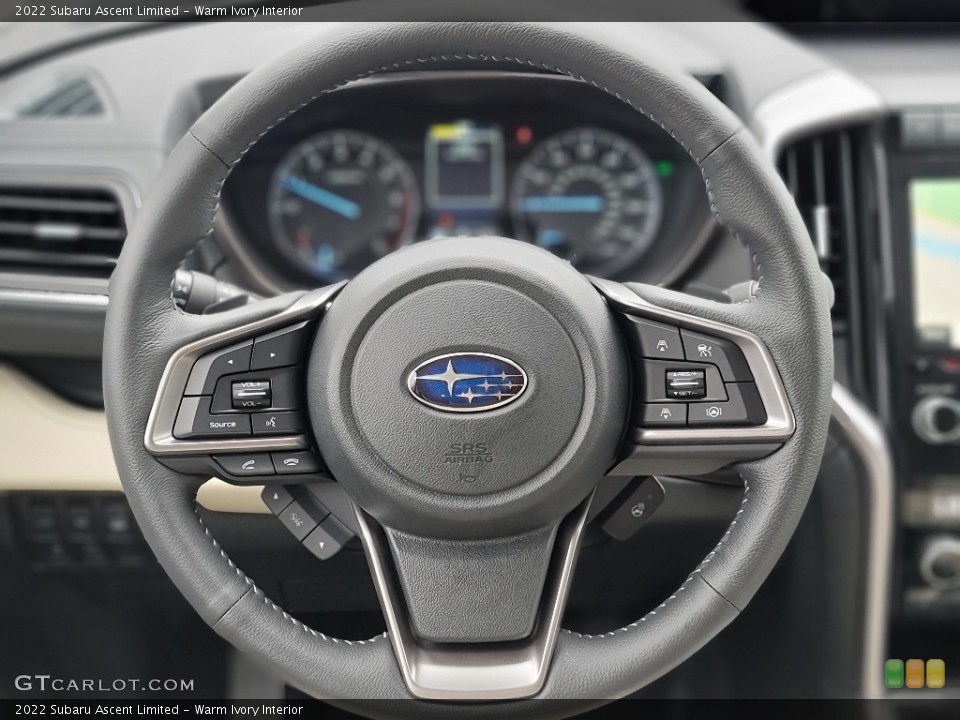Viewport: 960px width, 720px height.
Task: Toggle the lane keep assist steering-wheel button
Action: click(x=716, y=412)
